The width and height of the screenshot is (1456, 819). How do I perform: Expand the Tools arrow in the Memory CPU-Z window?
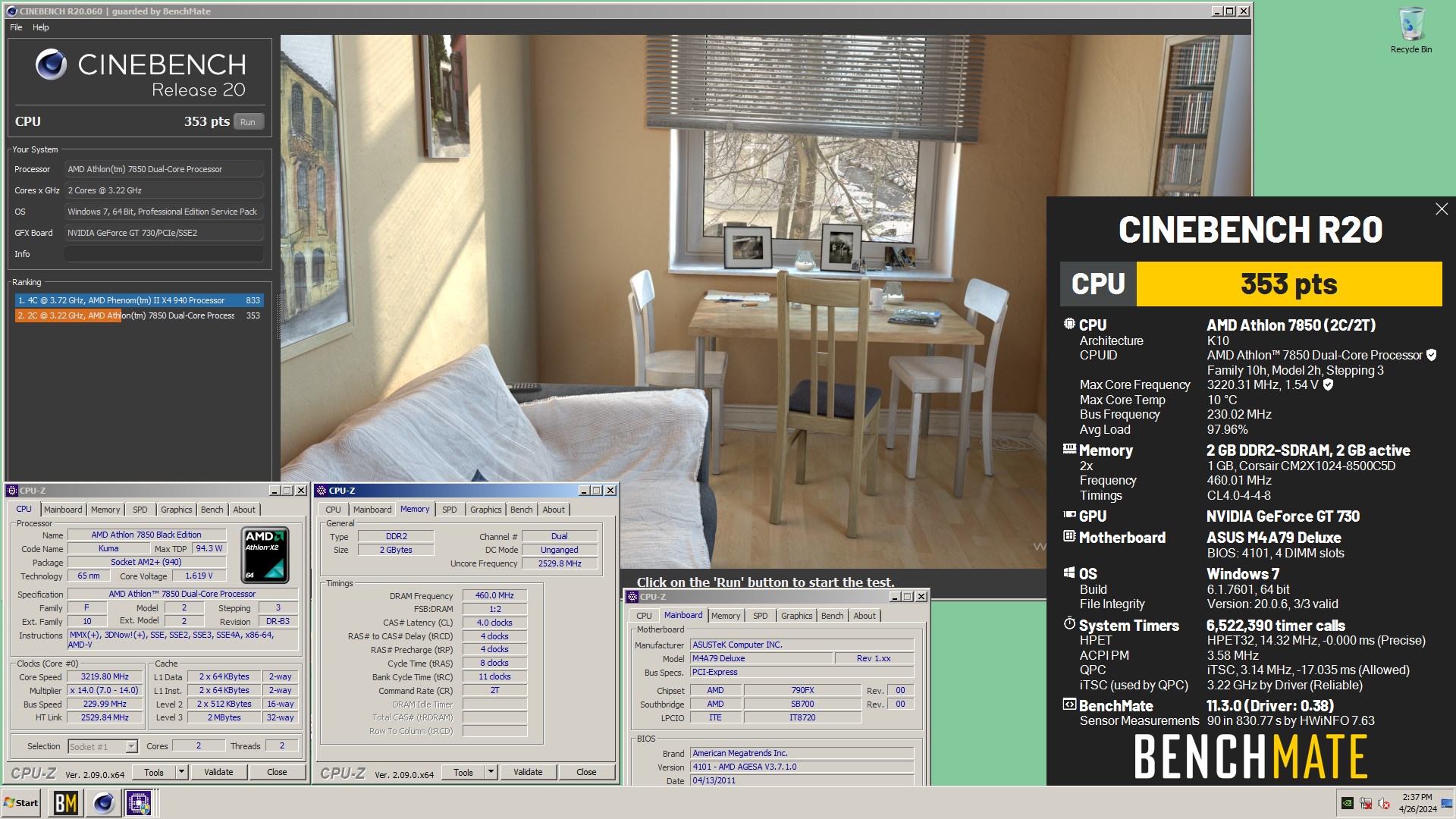491,772
